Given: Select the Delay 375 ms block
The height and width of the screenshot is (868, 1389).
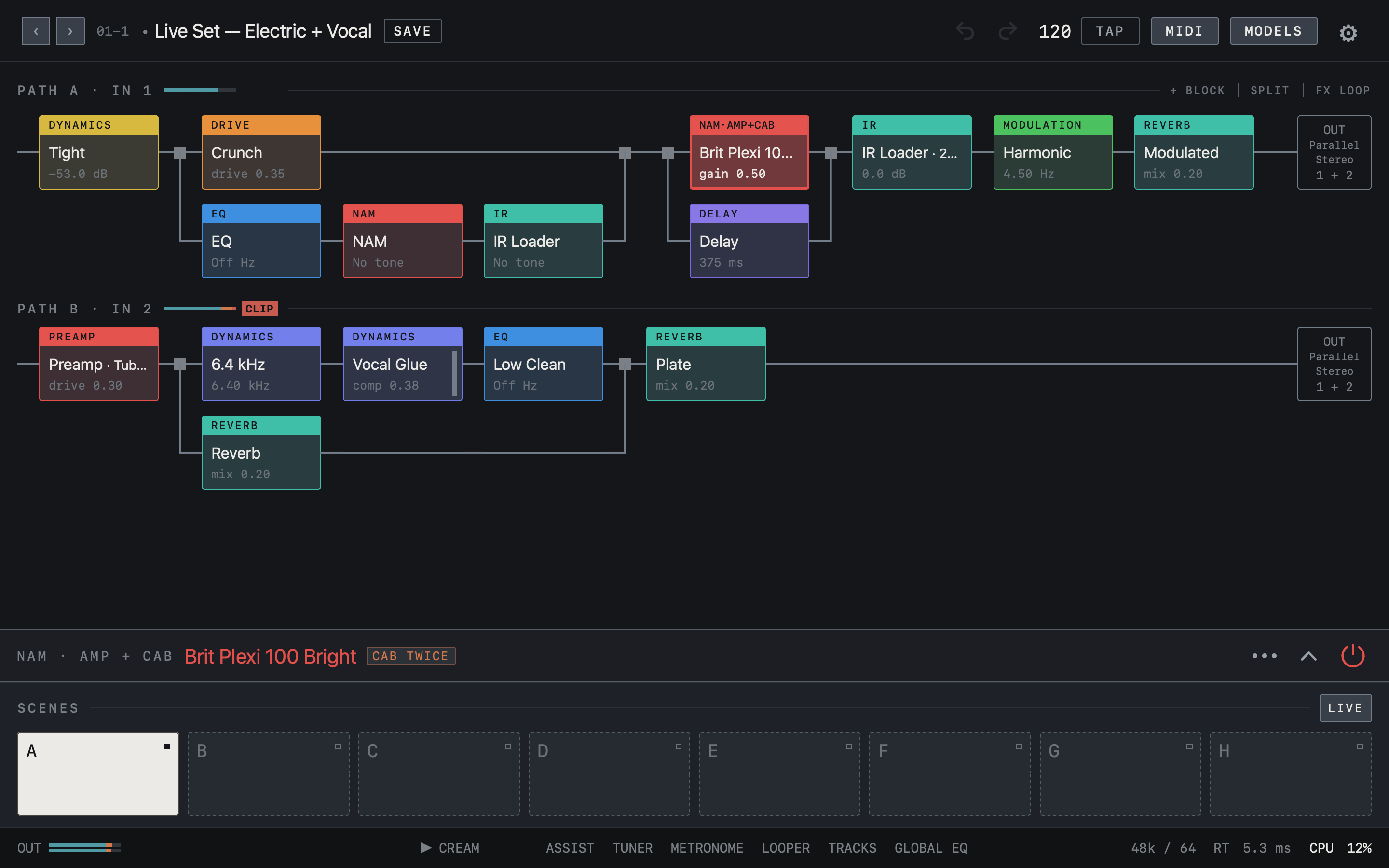Looking at the screenshot, I should 749,241.
